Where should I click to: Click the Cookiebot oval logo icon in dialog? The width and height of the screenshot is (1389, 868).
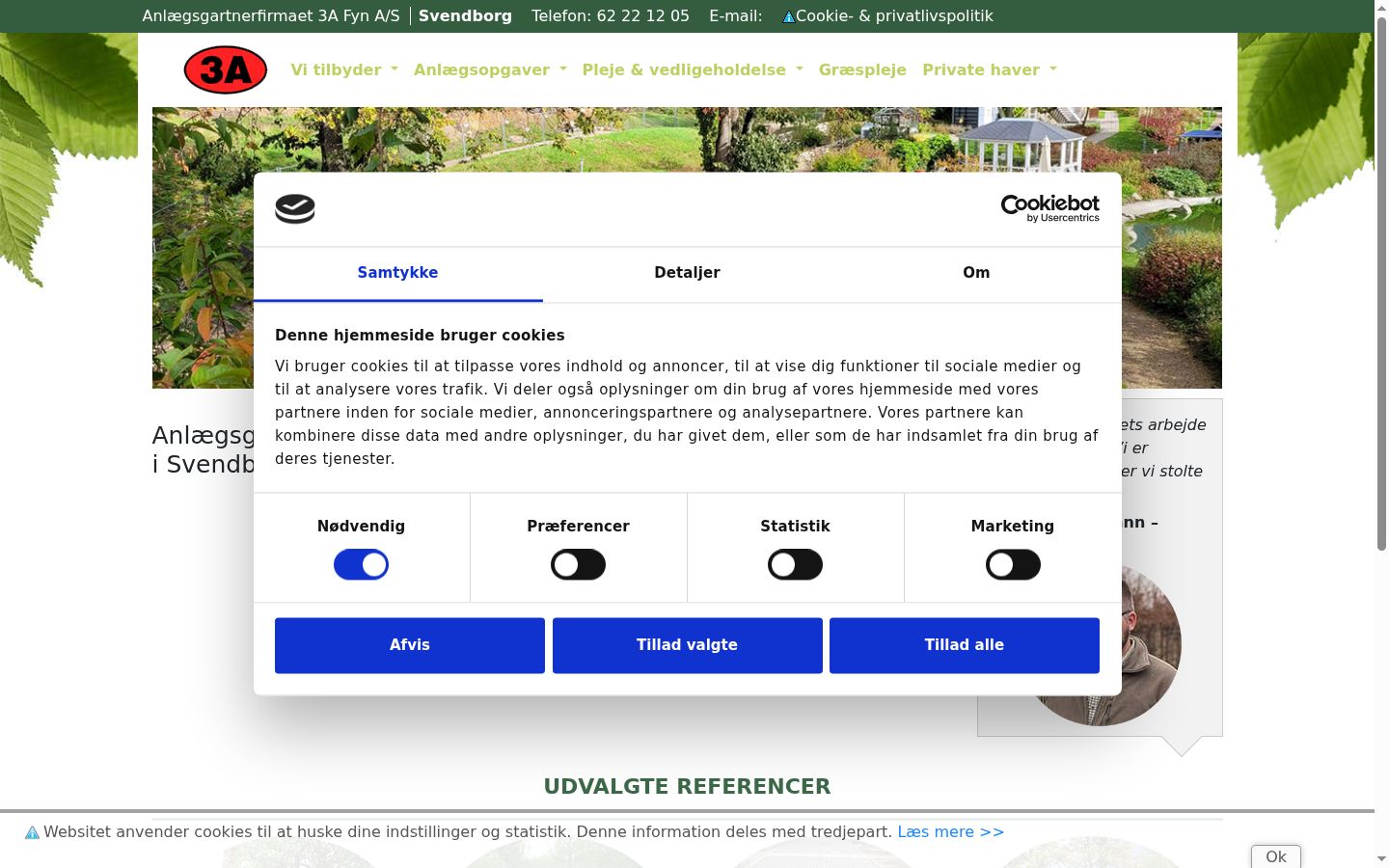295,209
